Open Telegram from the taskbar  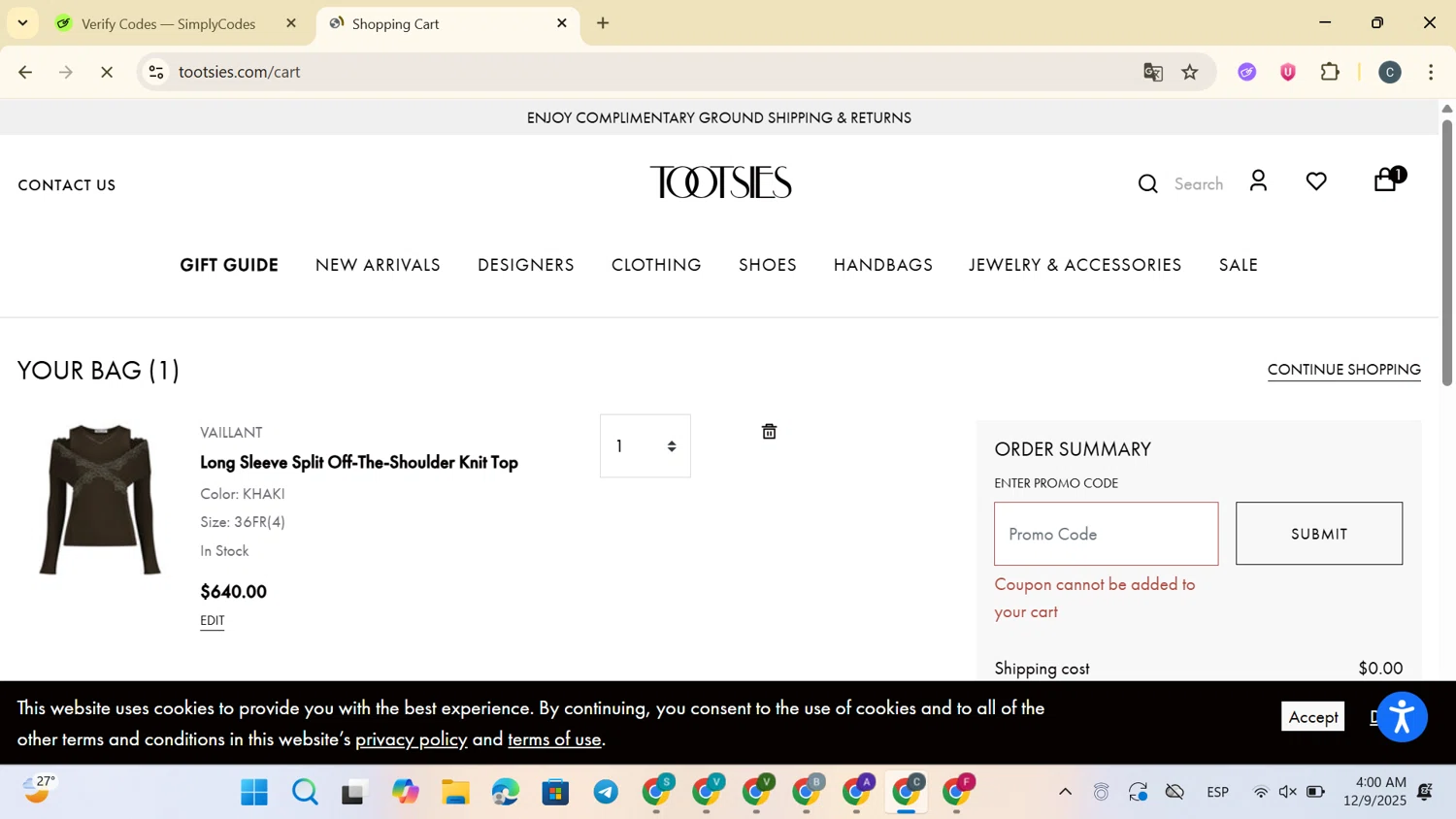click(x=606, y=793)
